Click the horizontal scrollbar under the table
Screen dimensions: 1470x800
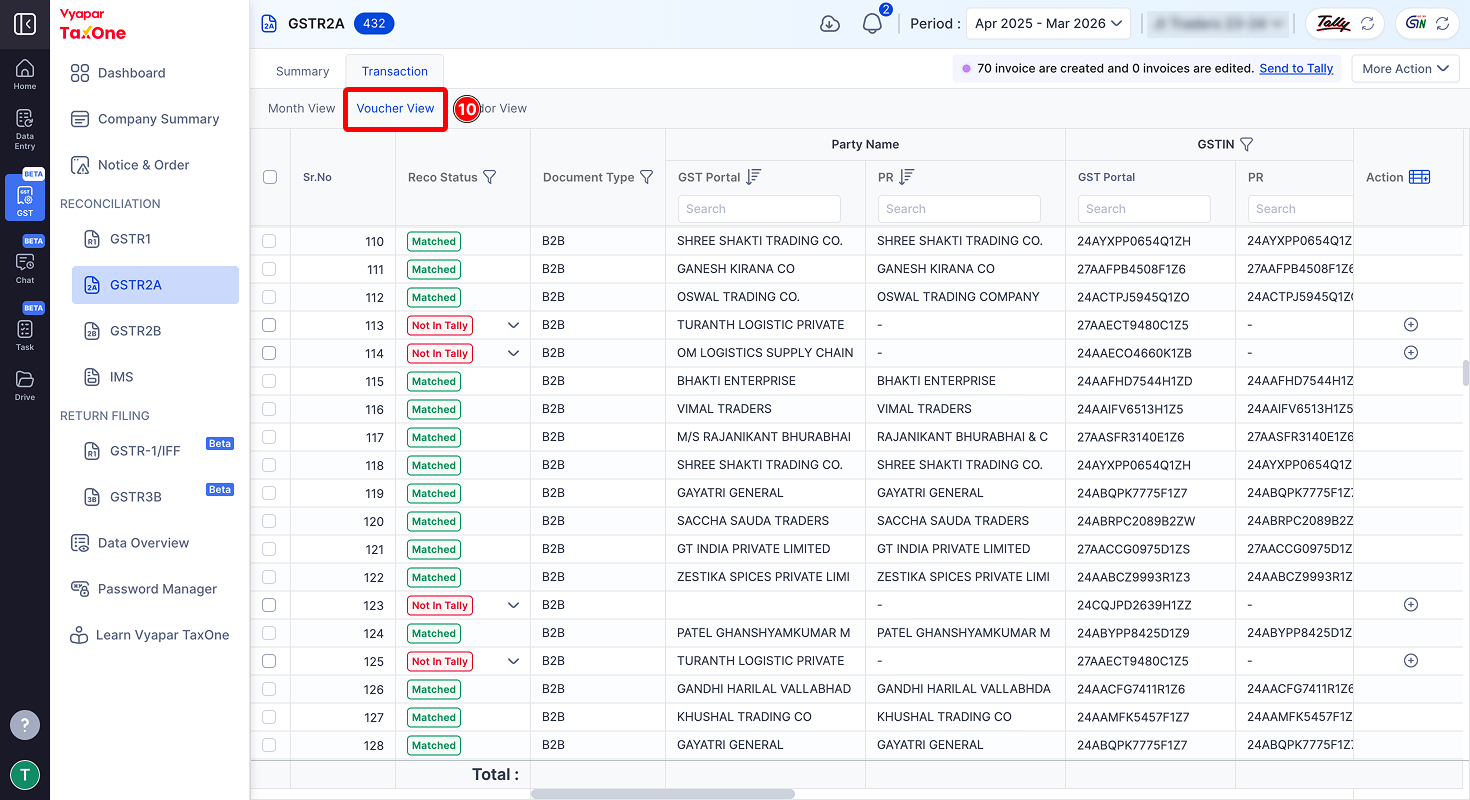click(x=663, y=794)
